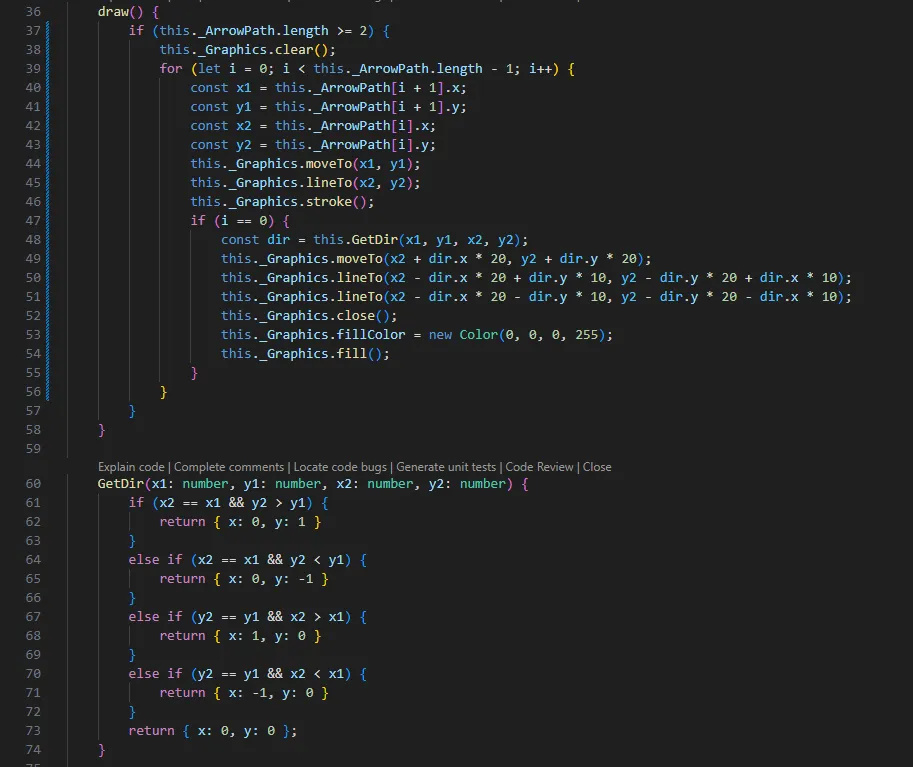
Task: Click 'fill()' call on line 54
Action: pyautogui.click(x=359, y=354)
